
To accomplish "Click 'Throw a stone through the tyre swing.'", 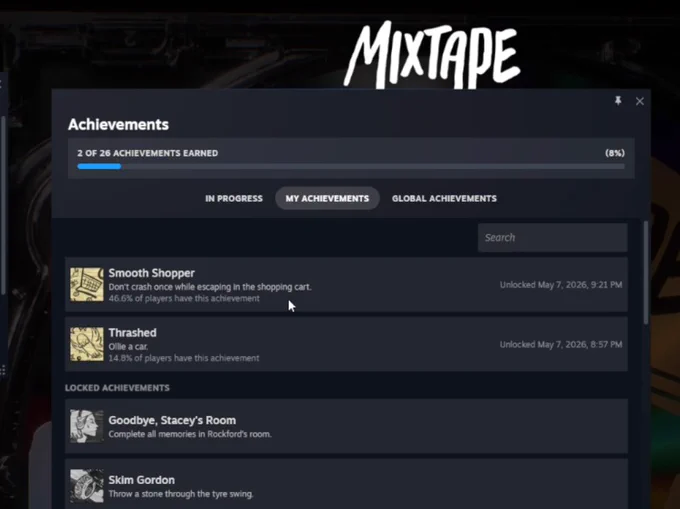I will [181, 494].
